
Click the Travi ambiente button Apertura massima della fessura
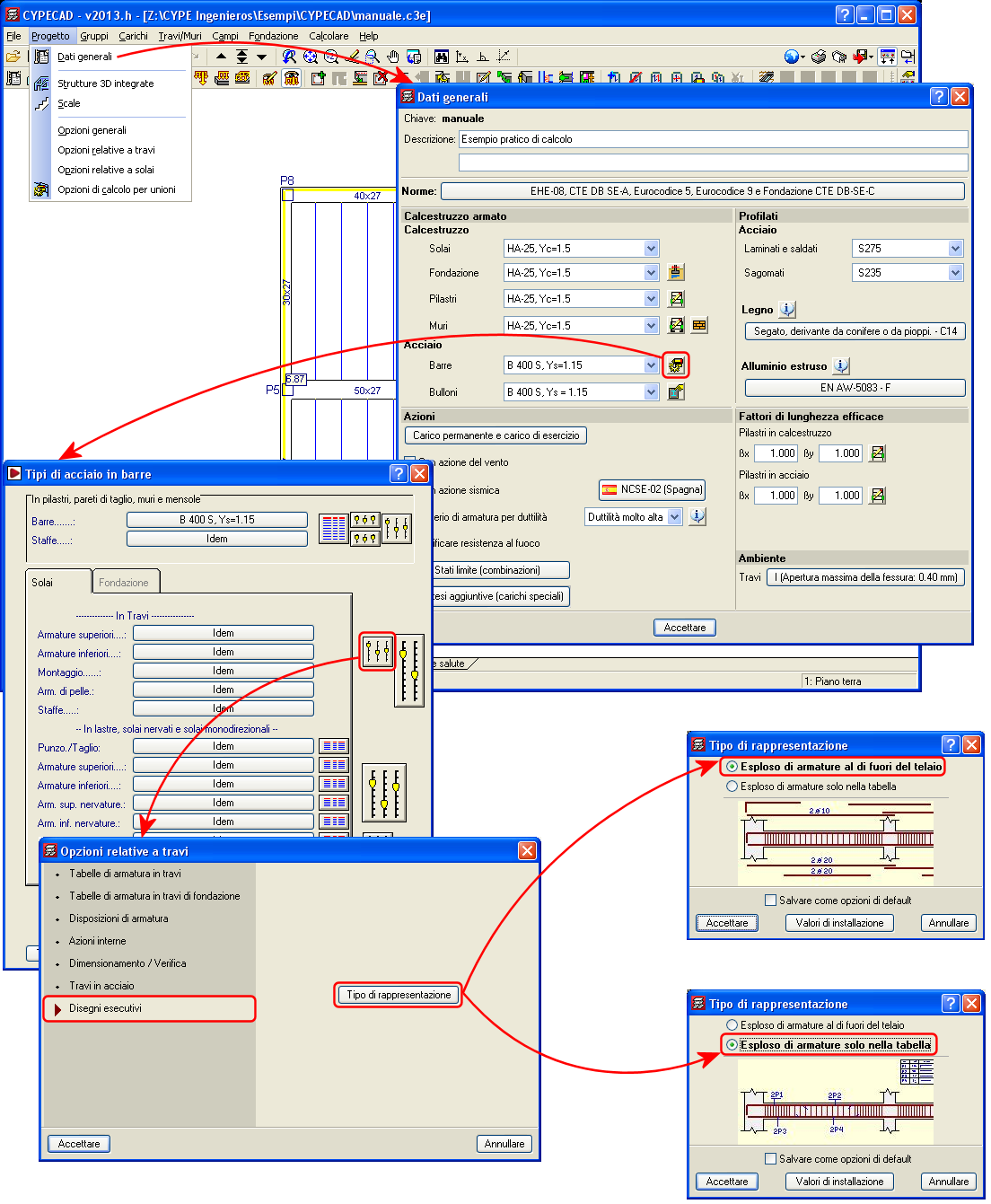point(865,577)
